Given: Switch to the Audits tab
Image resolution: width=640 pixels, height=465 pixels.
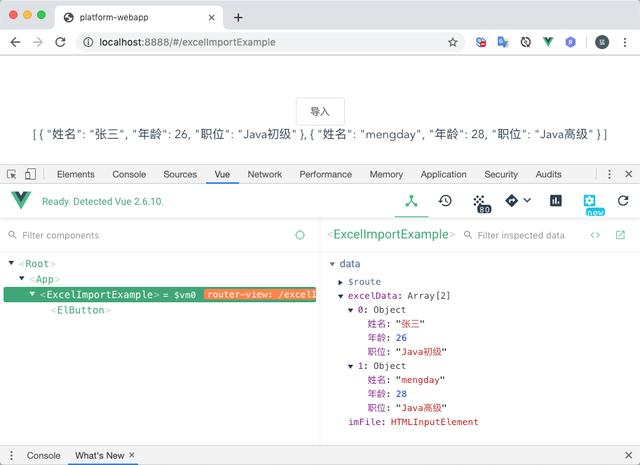Looking at the screenshot, I should 548,174.
